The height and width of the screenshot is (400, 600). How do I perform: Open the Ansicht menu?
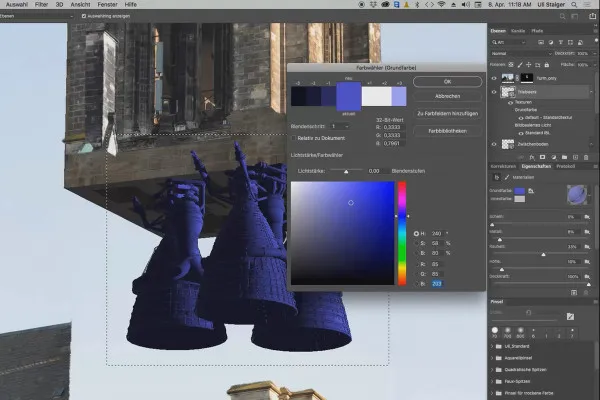(80, 5)
